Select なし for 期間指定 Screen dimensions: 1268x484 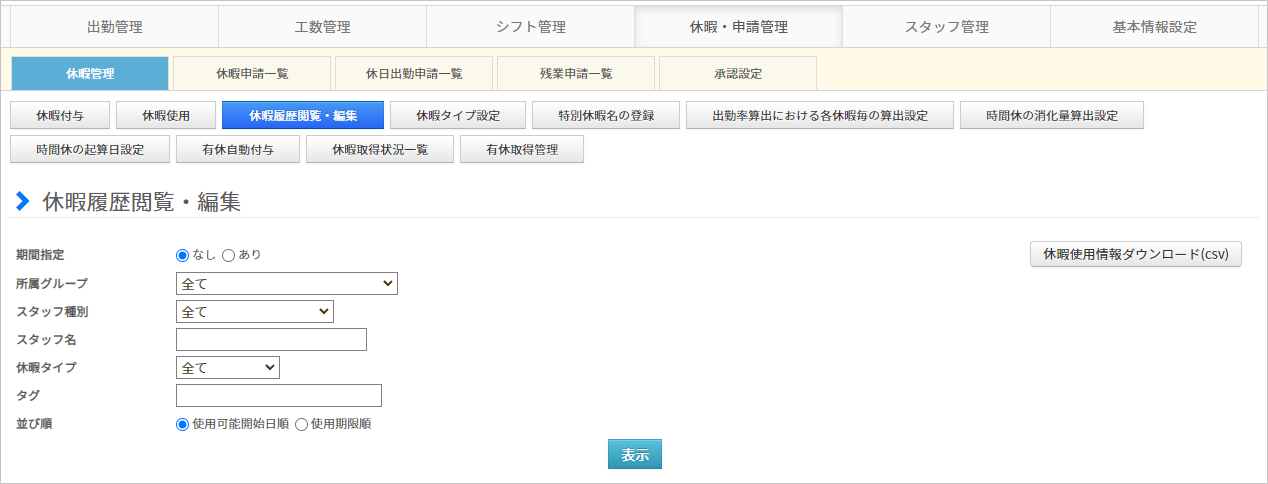[182, 255]
